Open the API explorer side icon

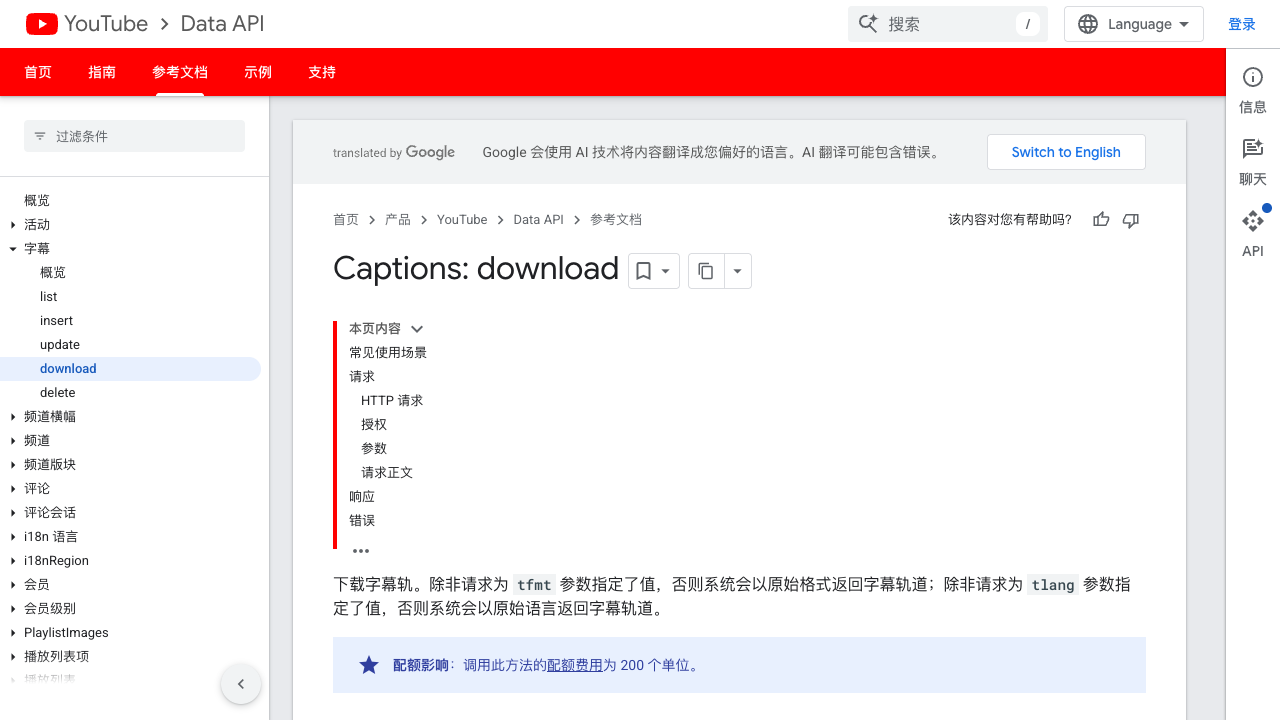click(1253, 221)
